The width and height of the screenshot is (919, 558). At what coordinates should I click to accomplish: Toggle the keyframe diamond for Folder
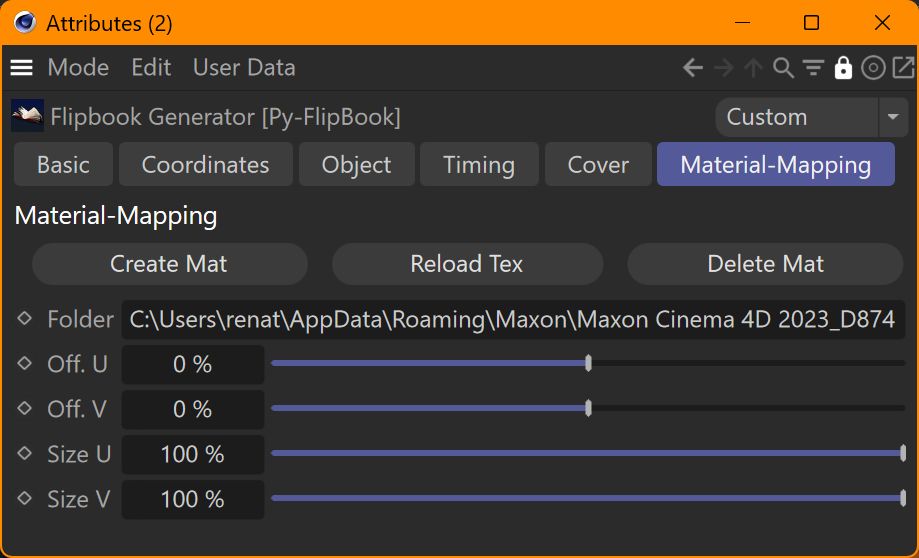(25, 318)
